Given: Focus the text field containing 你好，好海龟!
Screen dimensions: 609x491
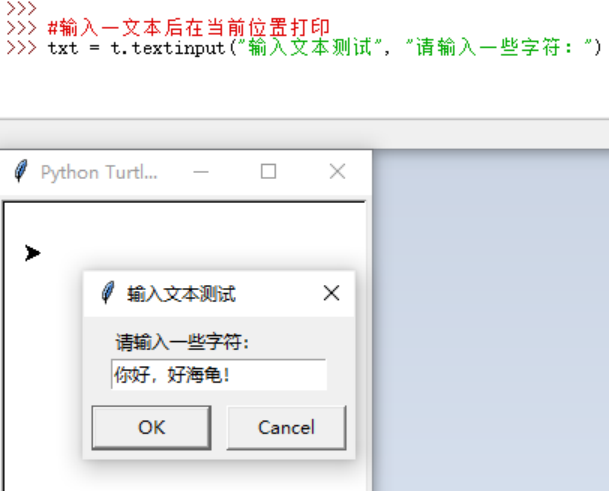Looking at the screenshot, I should (x=219, y=375).
